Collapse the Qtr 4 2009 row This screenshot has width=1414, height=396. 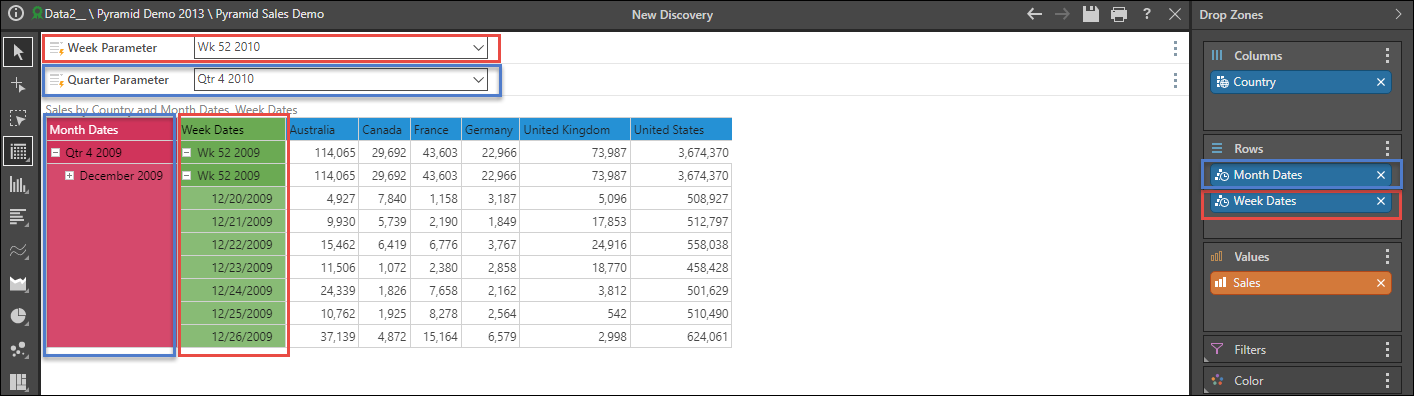coord(56,153)
